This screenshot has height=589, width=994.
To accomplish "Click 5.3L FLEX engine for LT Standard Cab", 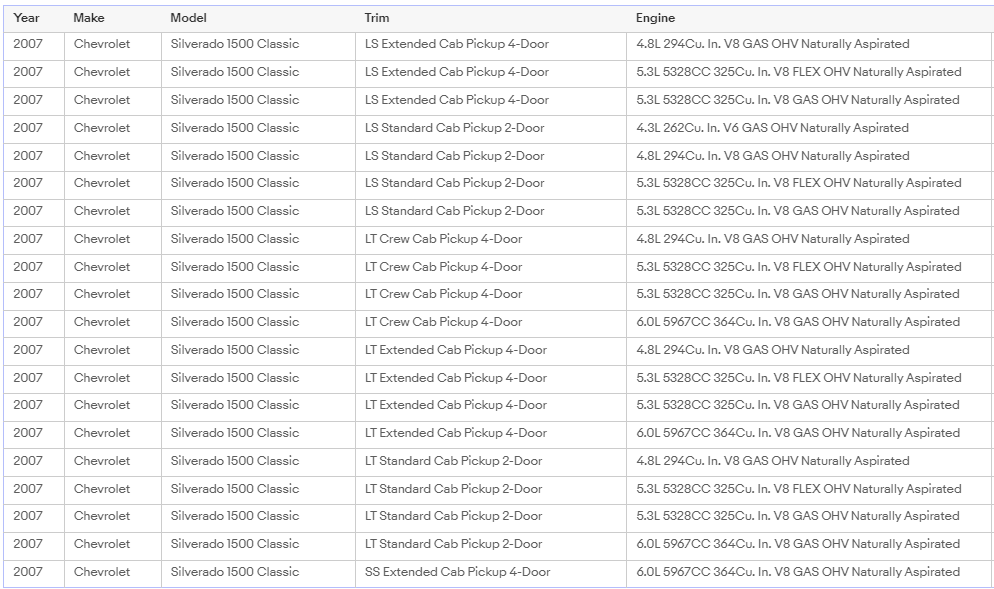I will pos(798,489).
